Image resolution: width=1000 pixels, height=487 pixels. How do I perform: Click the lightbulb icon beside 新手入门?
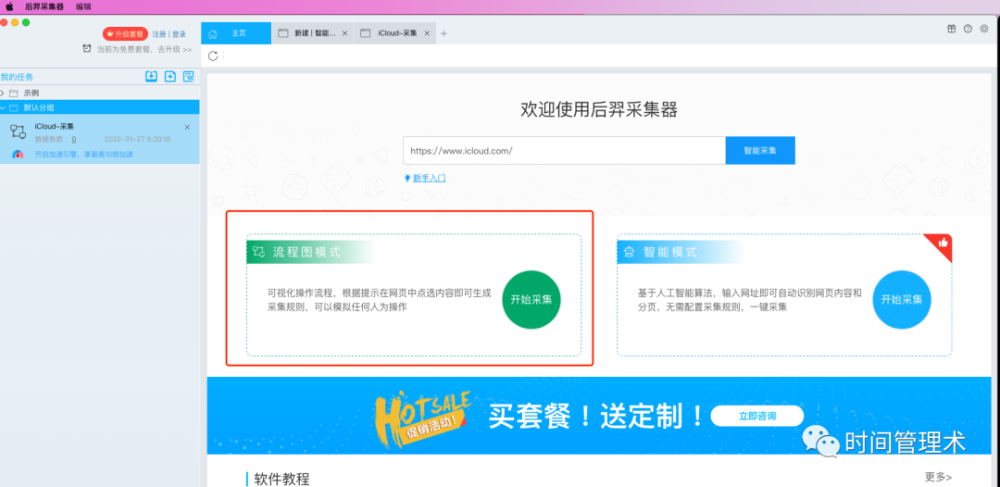[x=407, y=178]
